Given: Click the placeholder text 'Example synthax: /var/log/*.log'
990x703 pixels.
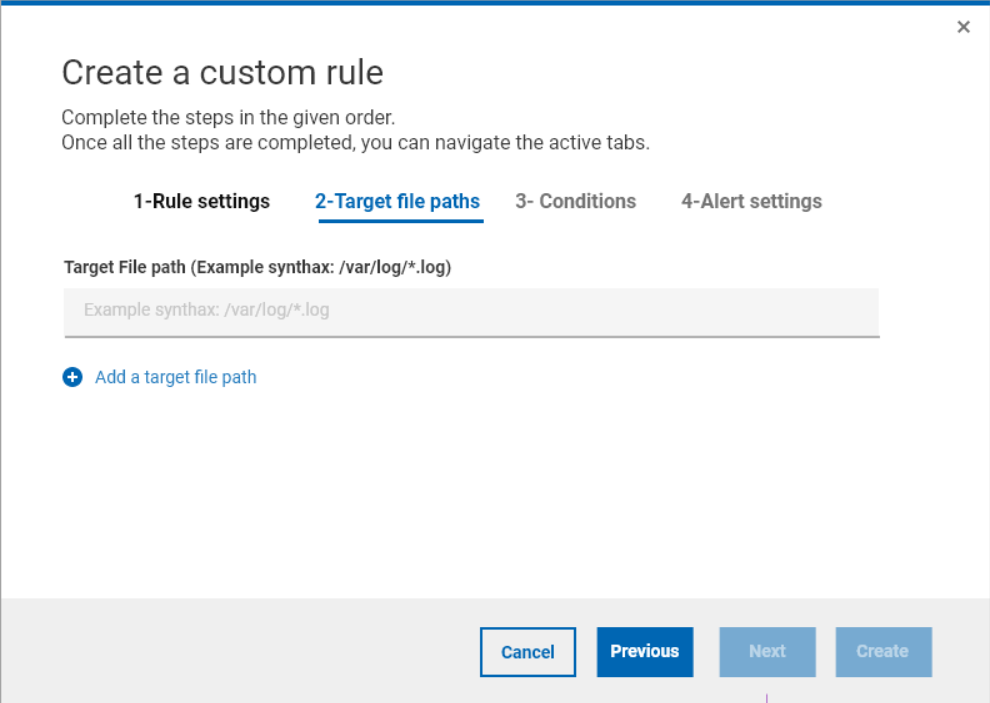Looking at the screenshot, I should (x=207, y=310).
